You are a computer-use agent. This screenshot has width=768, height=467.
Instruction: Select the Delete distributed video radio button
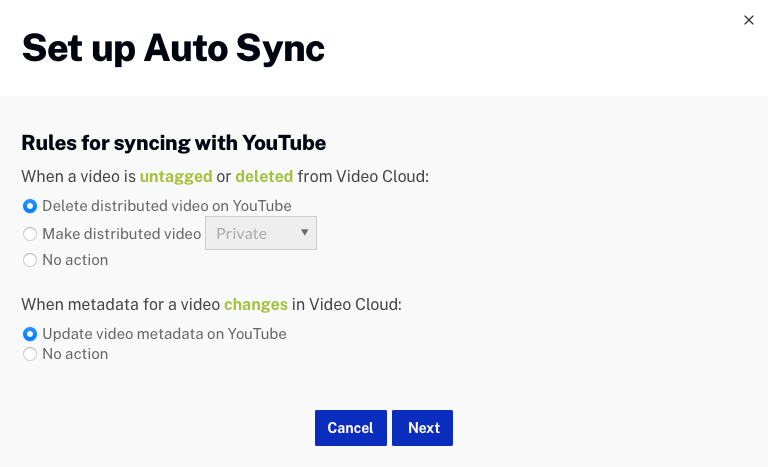pos(30,206)
